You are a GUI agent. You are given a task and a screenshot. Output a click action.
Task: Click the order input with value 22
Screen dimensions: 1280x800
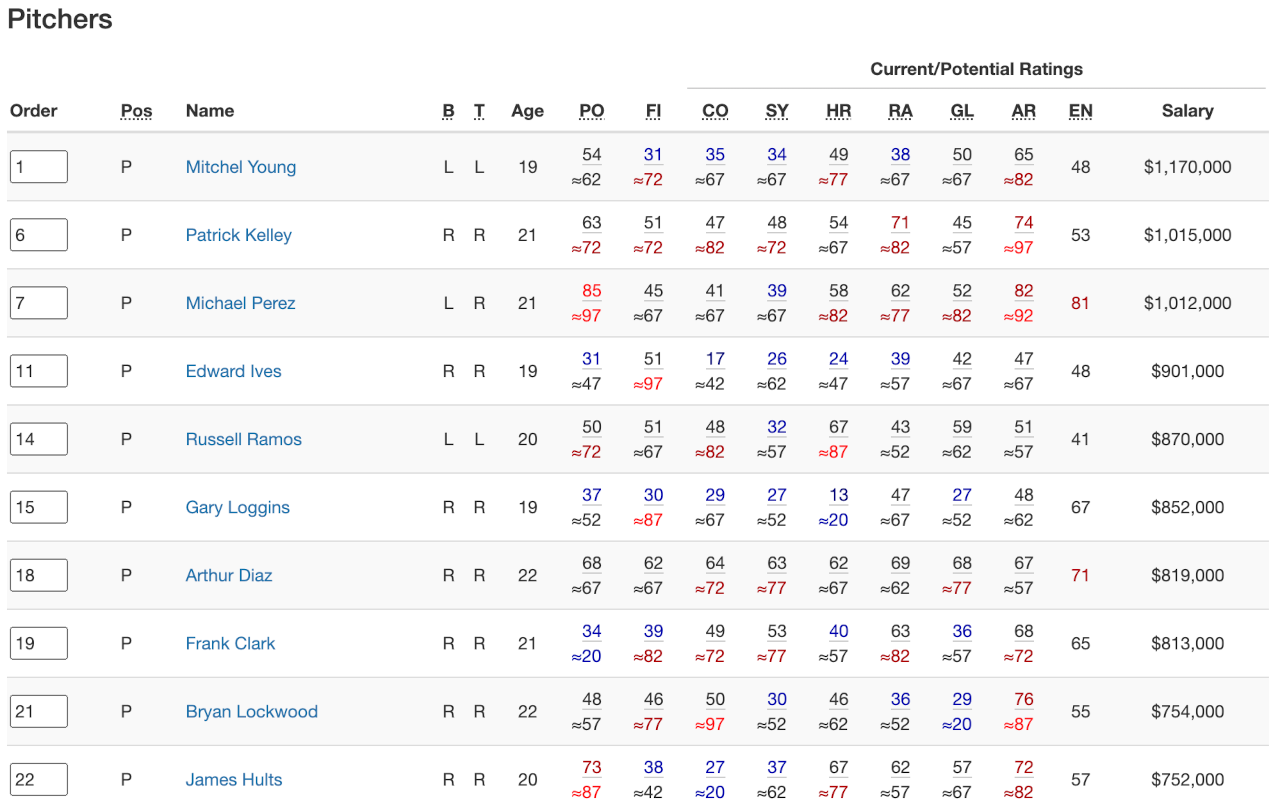[39, 779]
